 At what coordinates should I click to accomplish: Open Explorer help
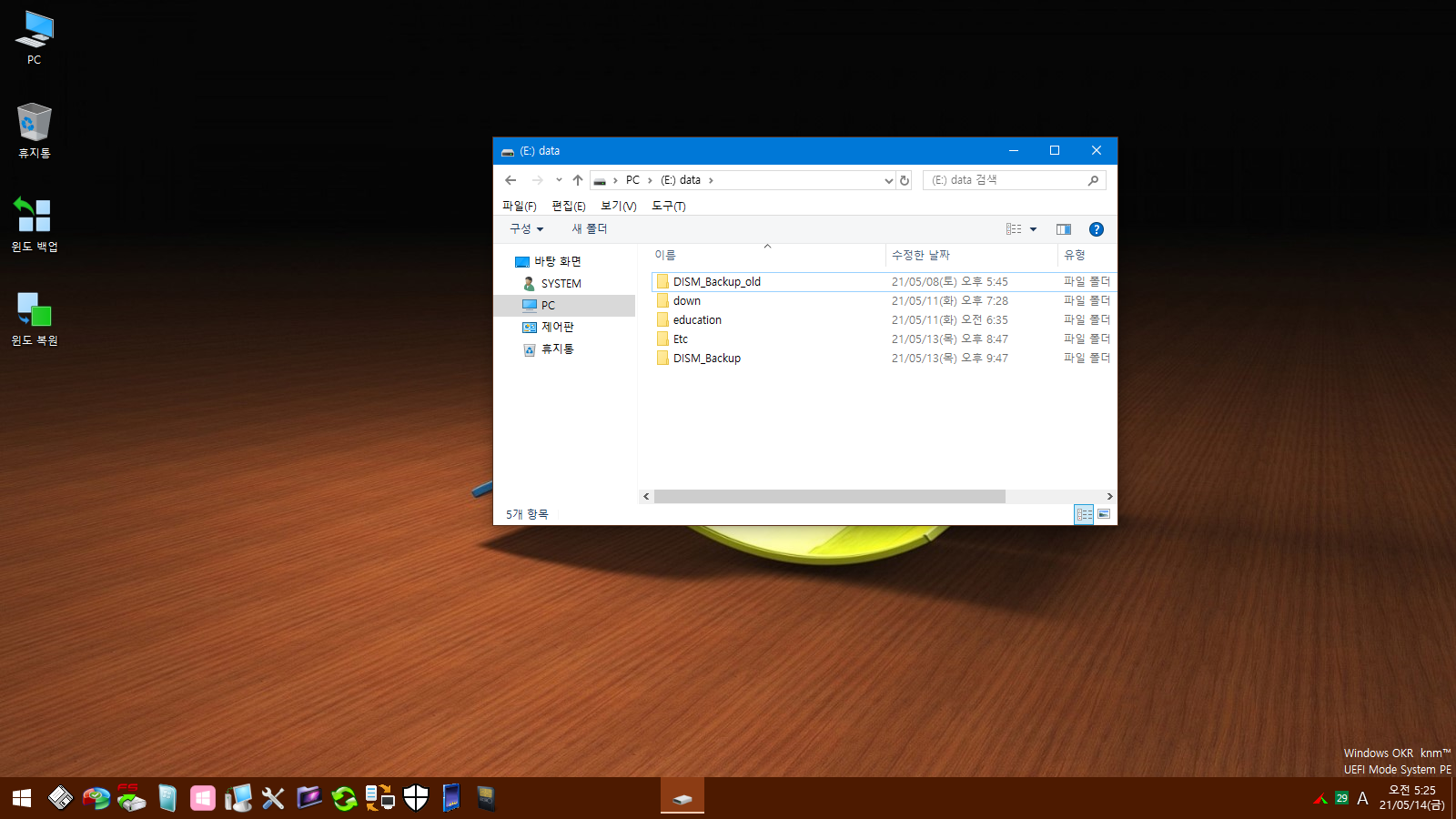(1097, 229)
